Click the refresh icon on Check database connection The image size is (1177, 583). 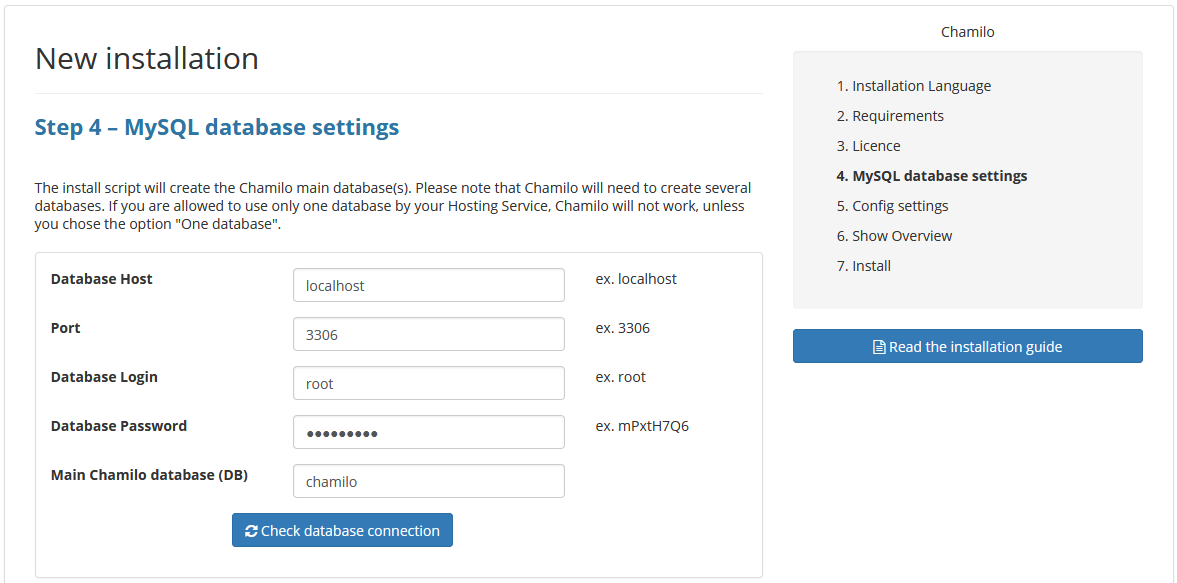tap(251, 531)
